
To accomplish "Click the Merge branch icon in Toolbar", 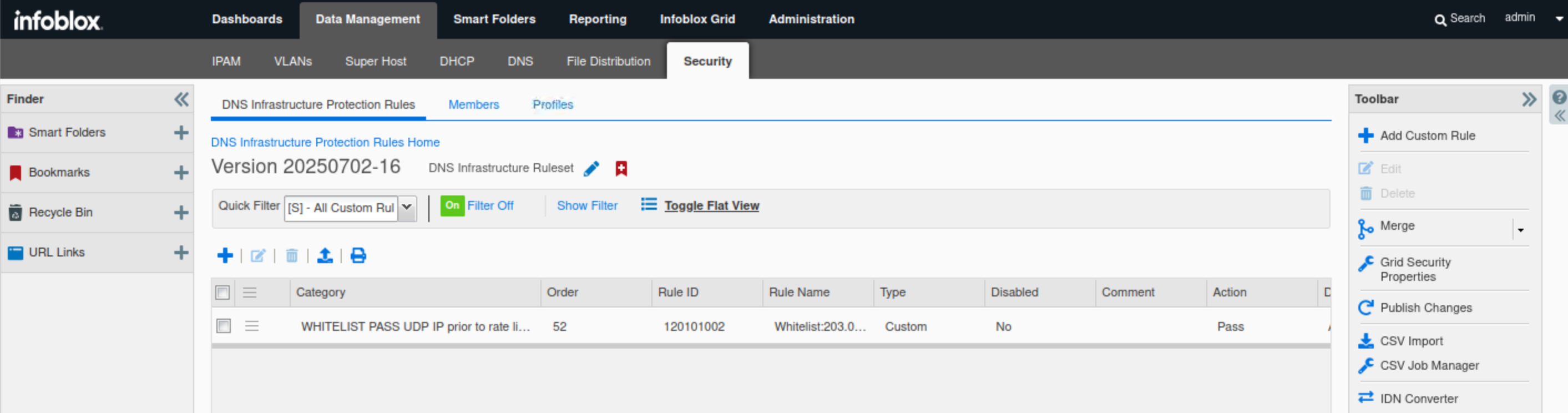I will click(x=1365, y=229).
